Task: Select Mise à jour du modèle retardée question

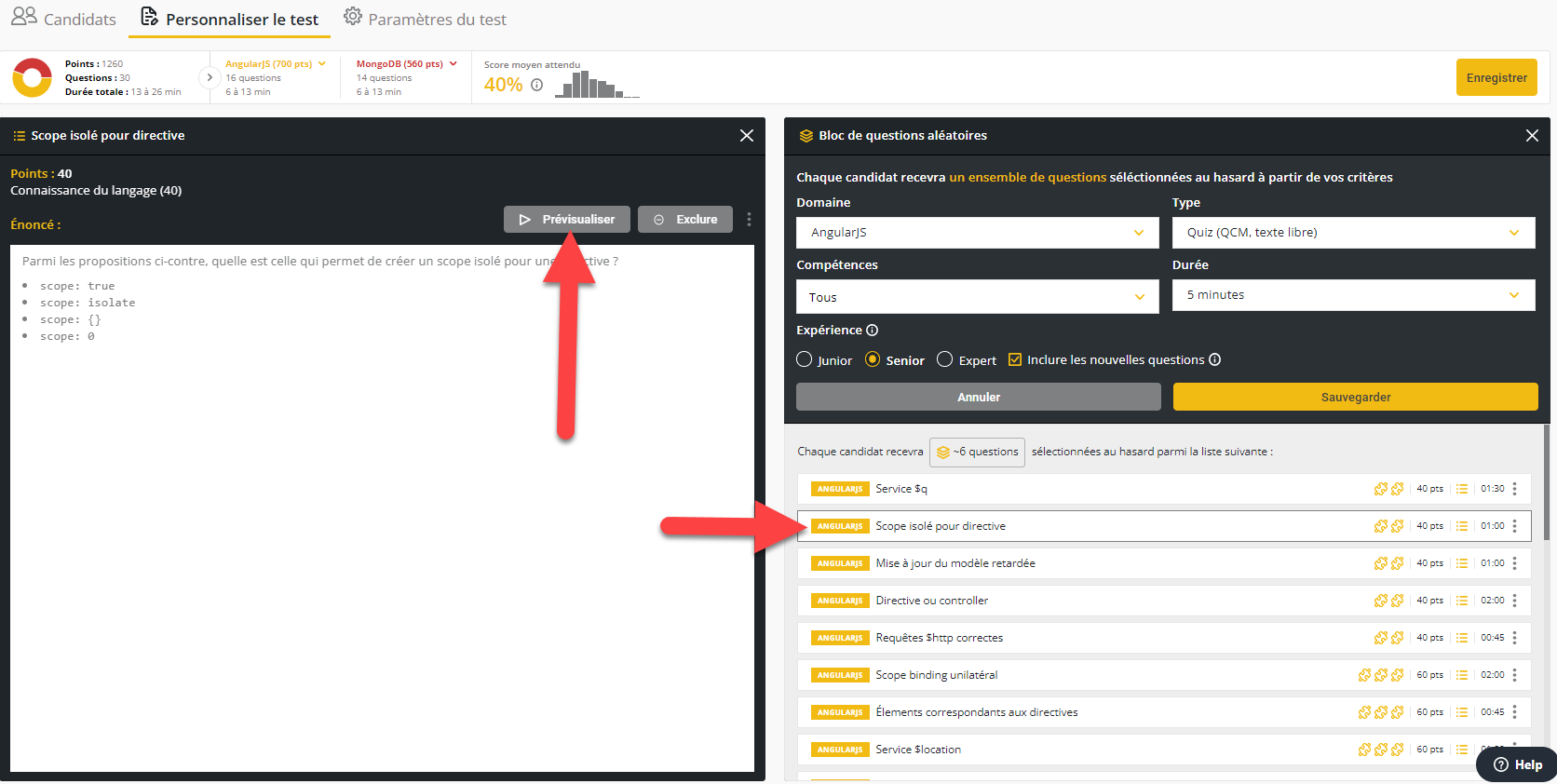Action: coord(955,563)
